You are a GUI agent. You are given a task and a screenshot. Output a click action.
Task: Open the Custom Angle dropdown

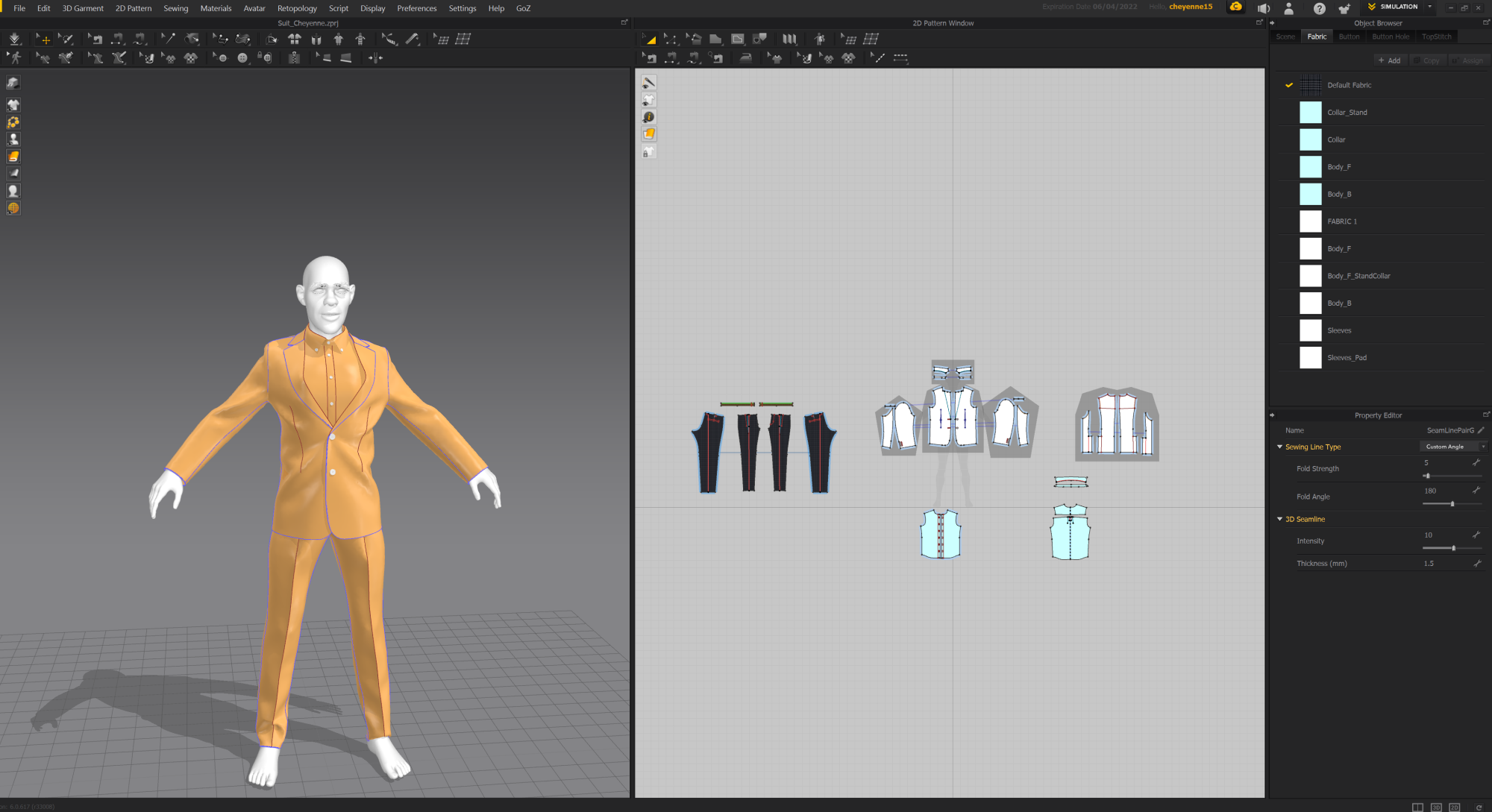coord(1452,447)
